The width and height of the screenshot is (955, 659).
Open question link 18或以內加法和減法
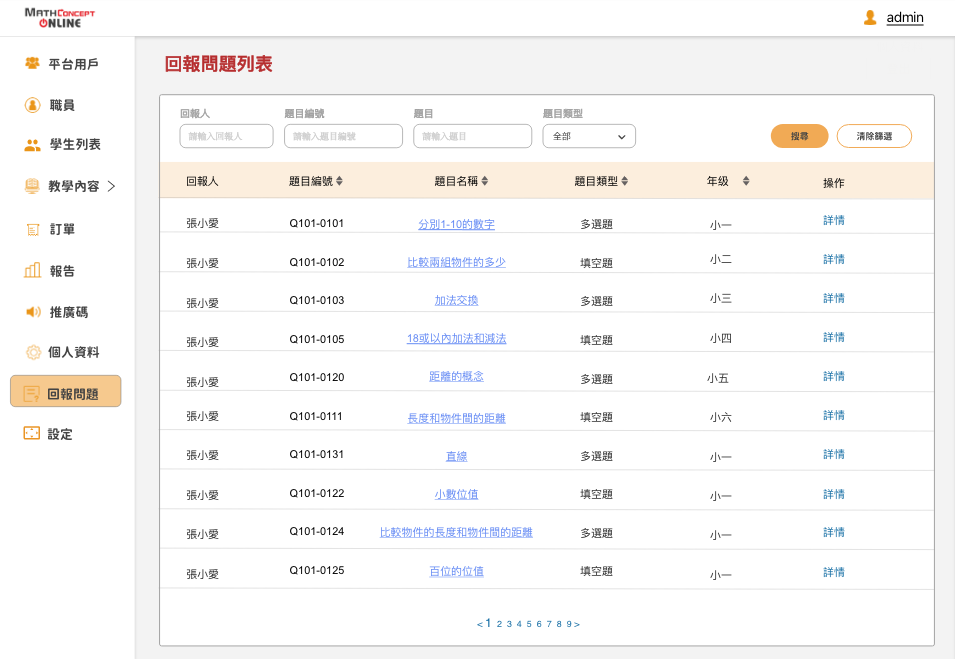(x=456, y=339)
